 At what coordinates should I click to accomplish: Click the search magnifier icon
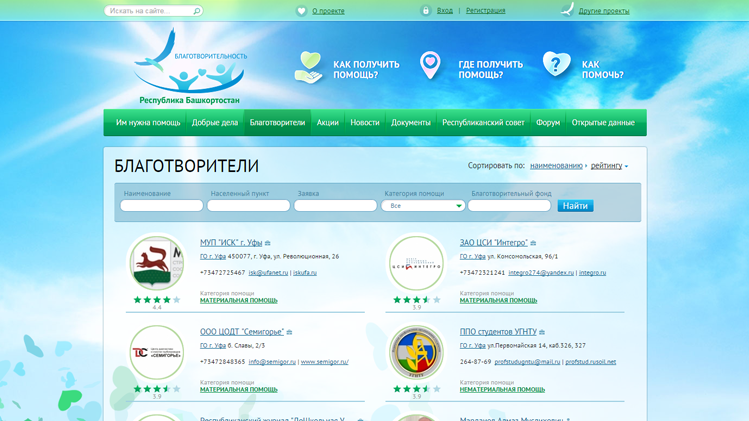point(196,11)
